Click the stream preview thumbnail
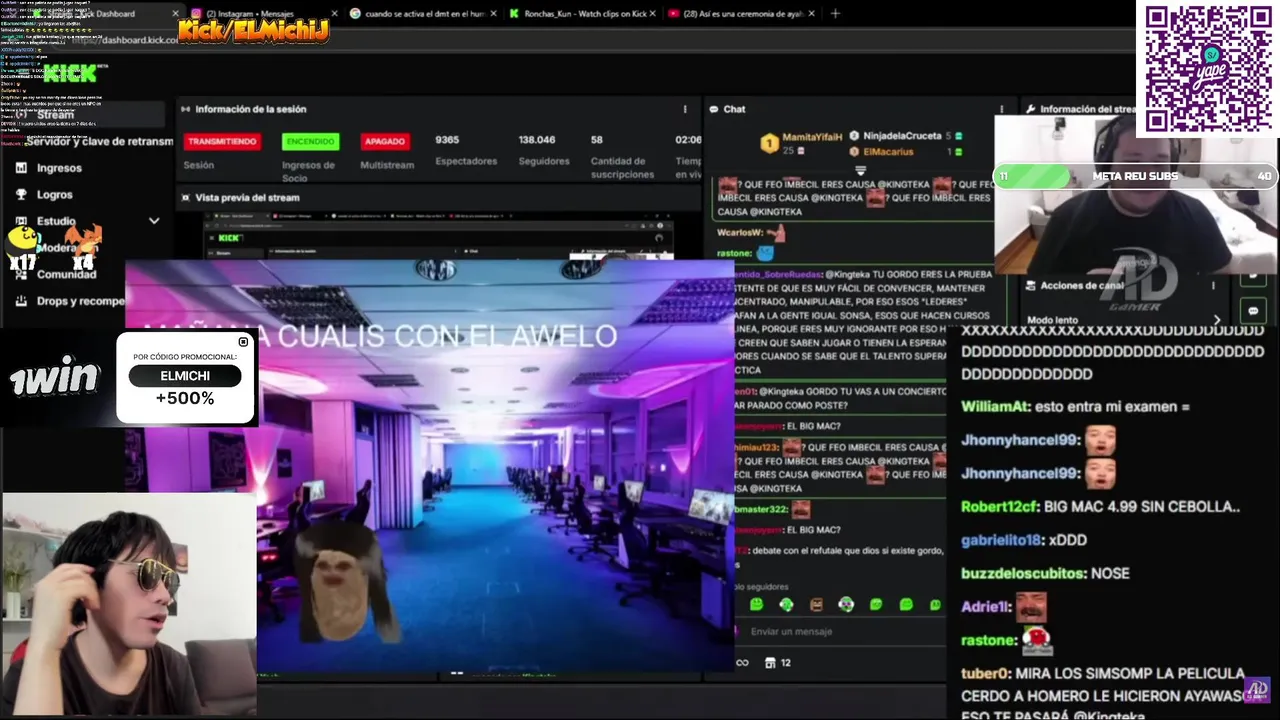This screenshot has width=1280, height=720. click(438, 238)
